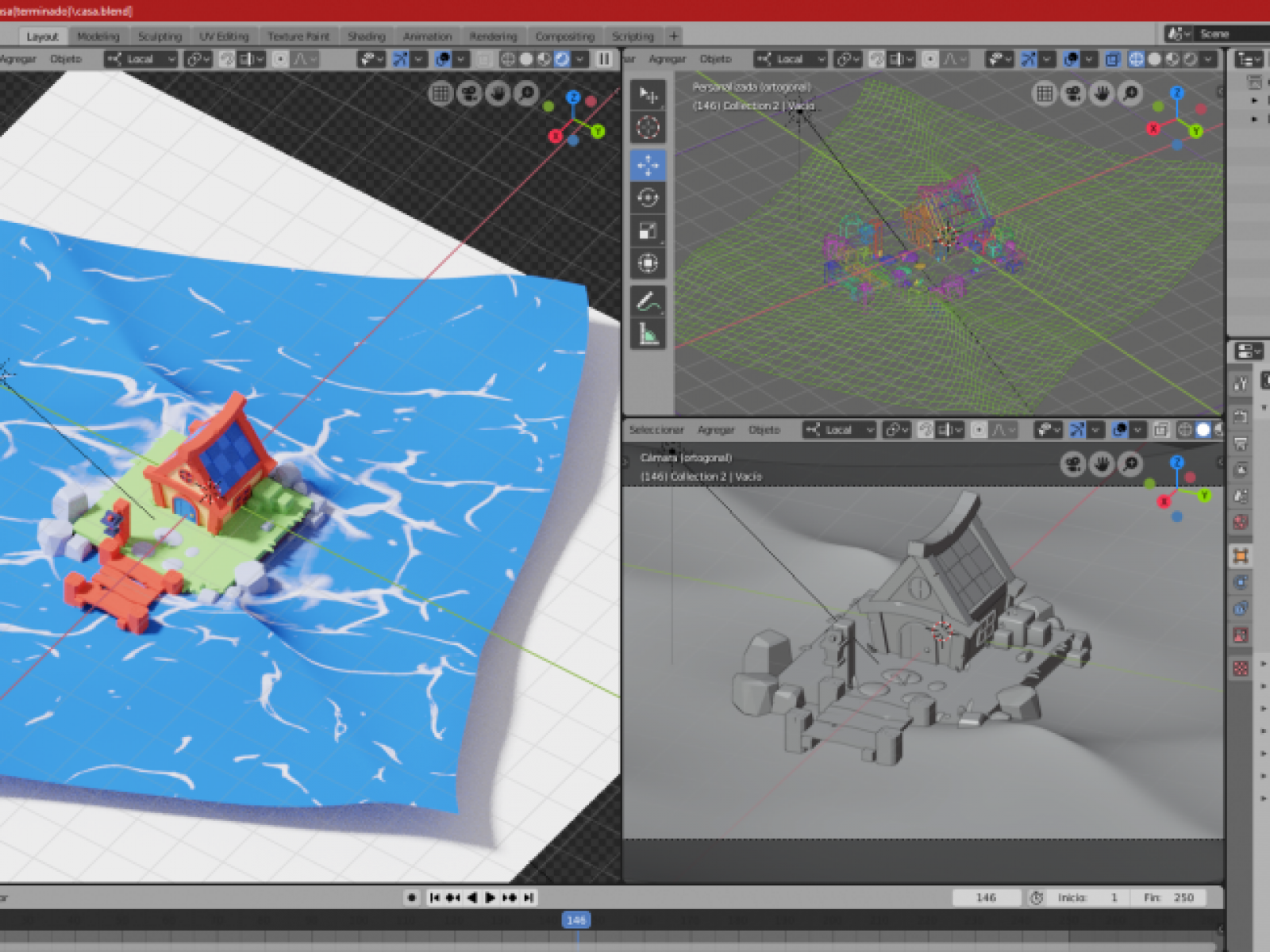Switch to the Modeling workspace tab
Screen dimensions: 1270x952
click(x=98, y=36)
